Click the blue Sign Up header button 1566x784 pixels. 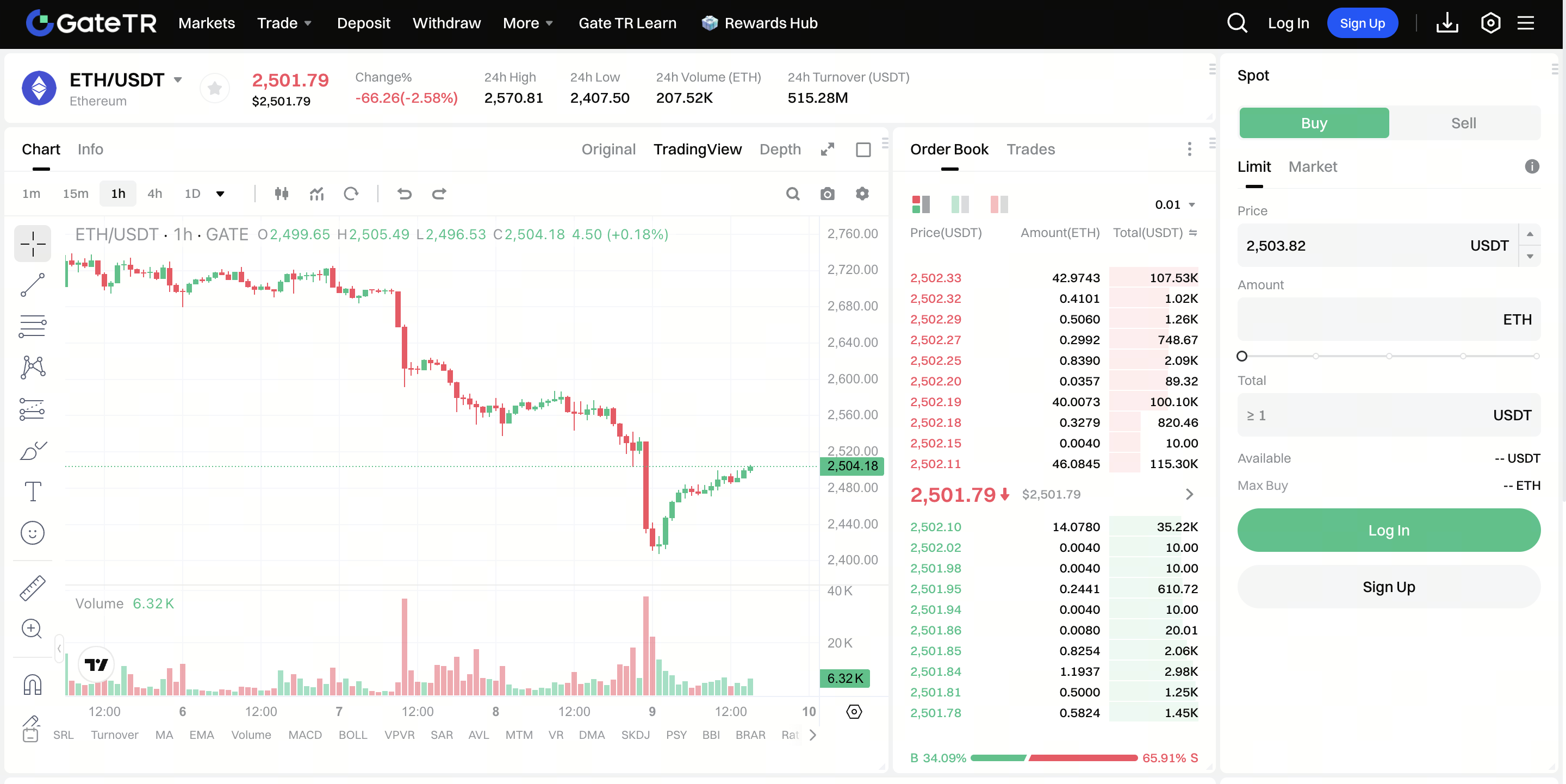pos(1362,23)
